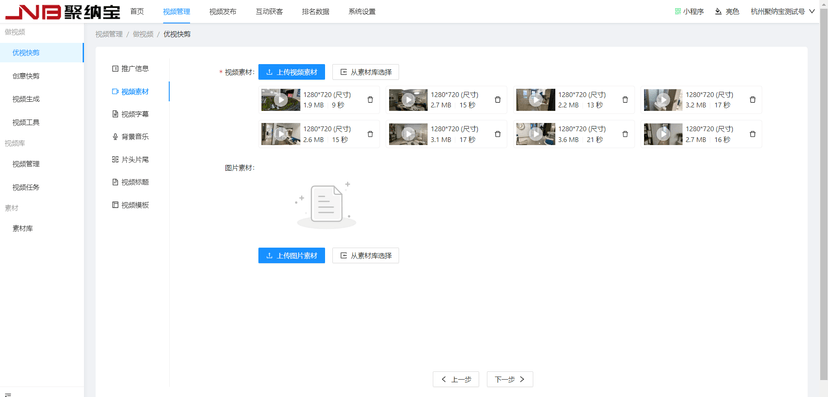Viewport: 828px width, 397px height.
Task: Click the 上传图片素材 button
Action: 291,256
